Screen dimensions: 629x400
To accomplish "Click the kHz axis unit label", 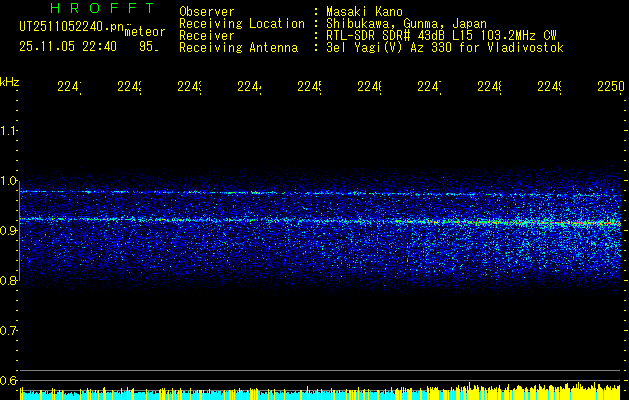I will pos(10,82).
